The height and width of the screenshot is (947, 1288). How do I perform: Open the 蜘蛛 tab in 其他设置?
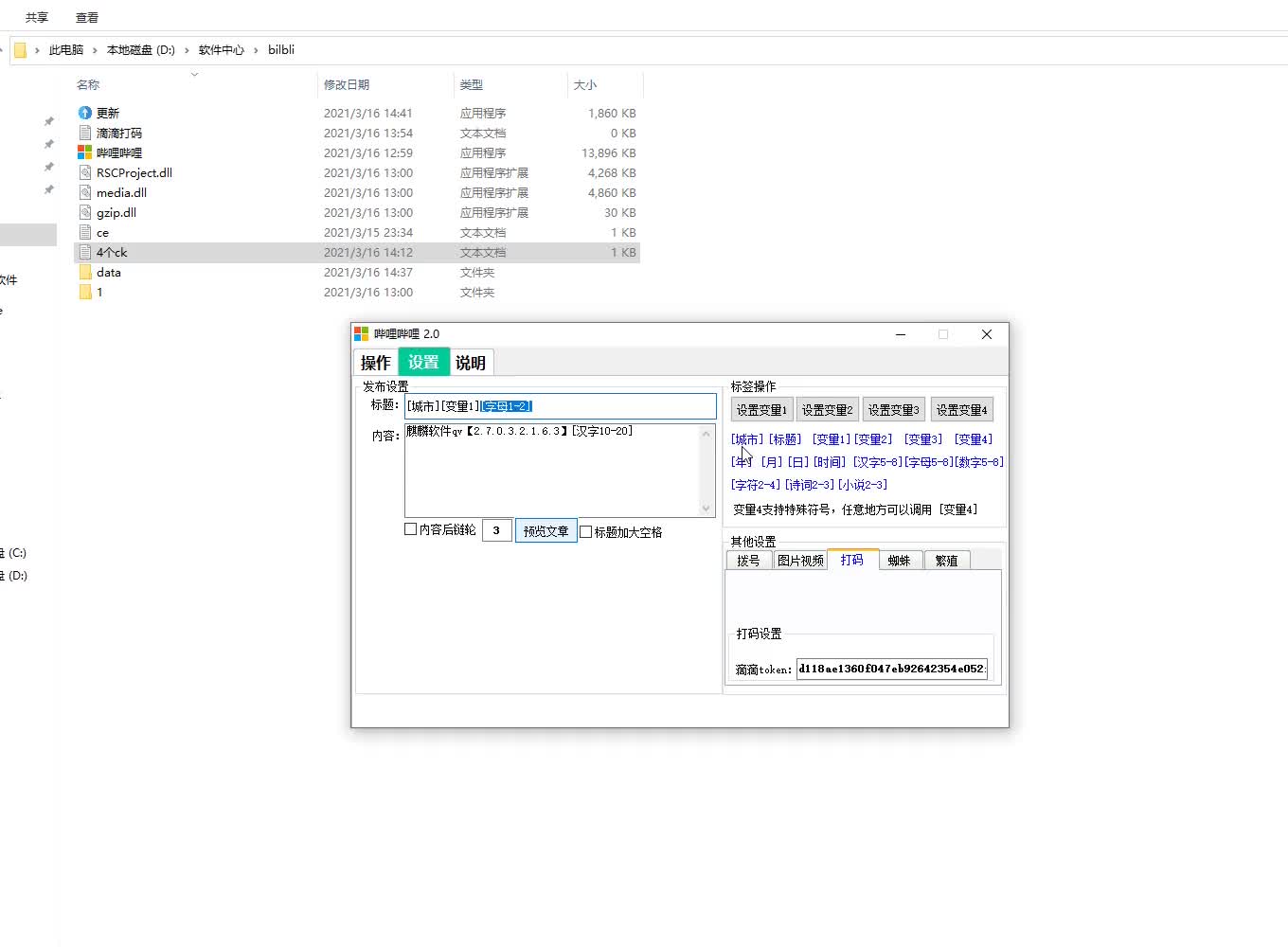(900, 561)
